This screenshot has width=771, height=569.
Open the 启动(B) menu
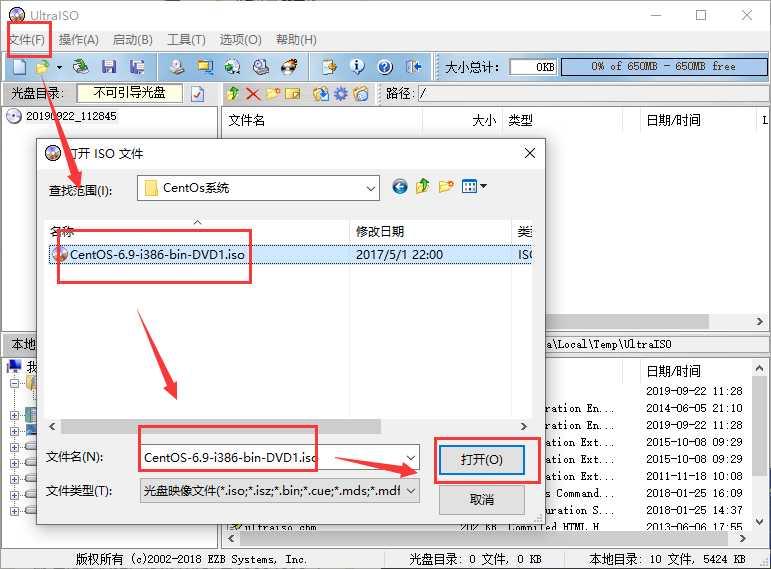tap(132, 40)
